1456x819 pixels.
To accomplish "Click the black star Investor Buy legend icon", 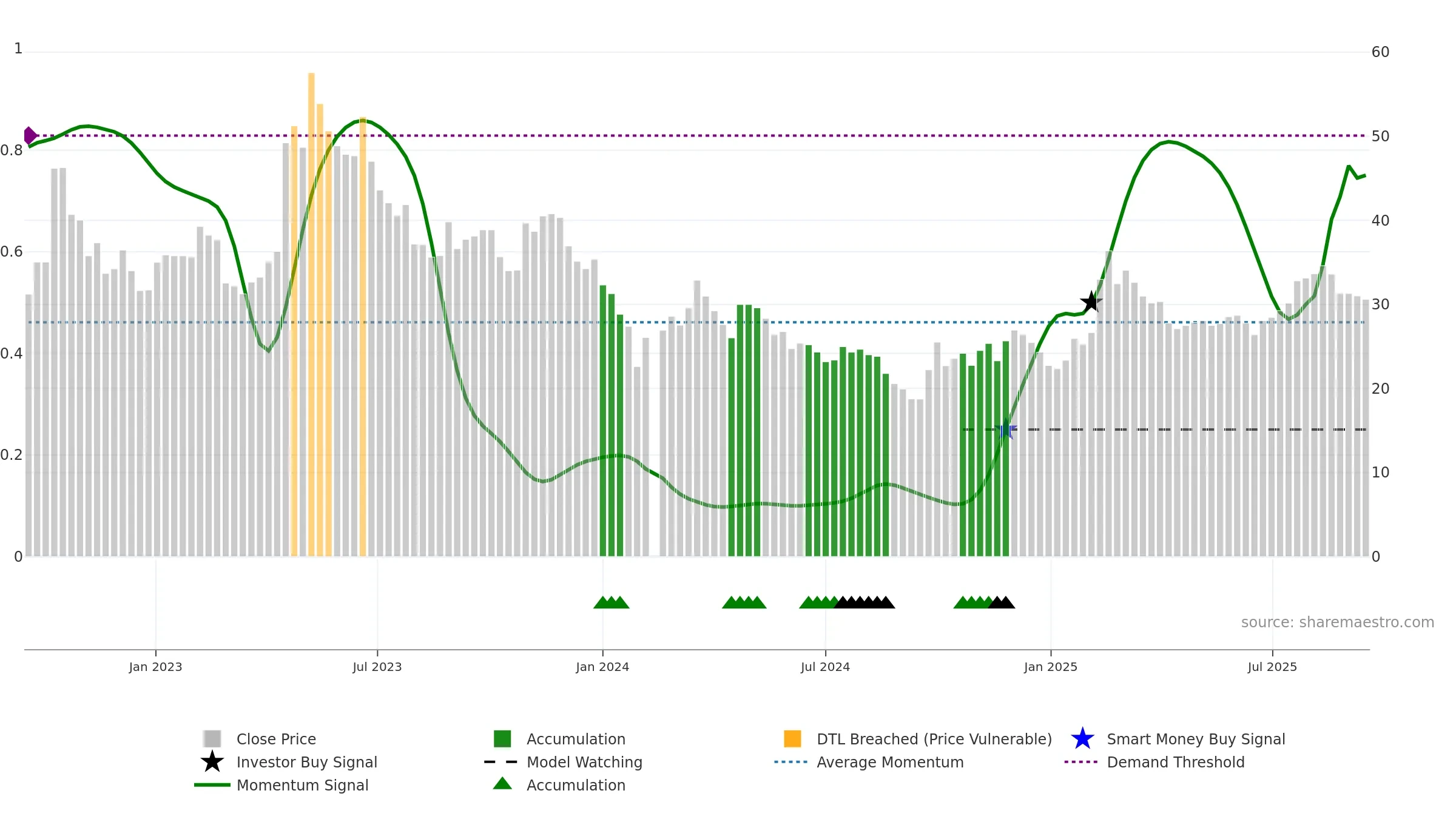I will (212, 761).
